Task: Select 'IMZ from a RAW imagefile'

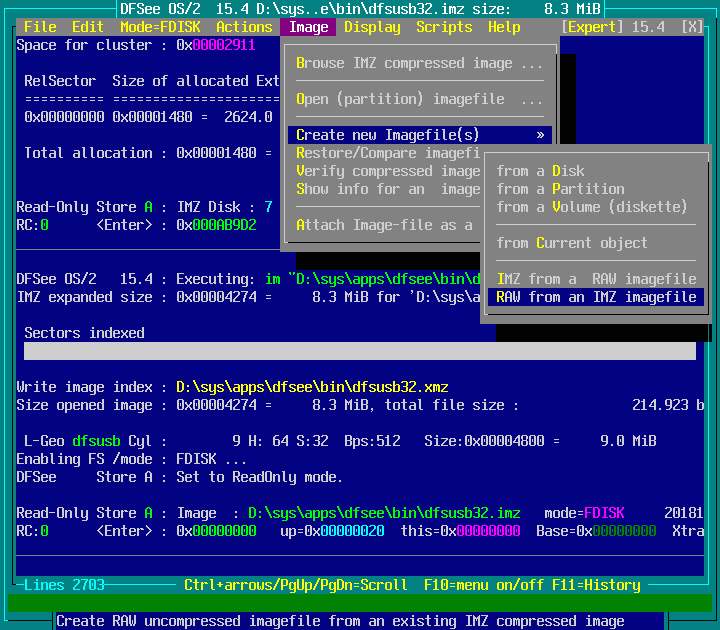Action: coord(596,279)
